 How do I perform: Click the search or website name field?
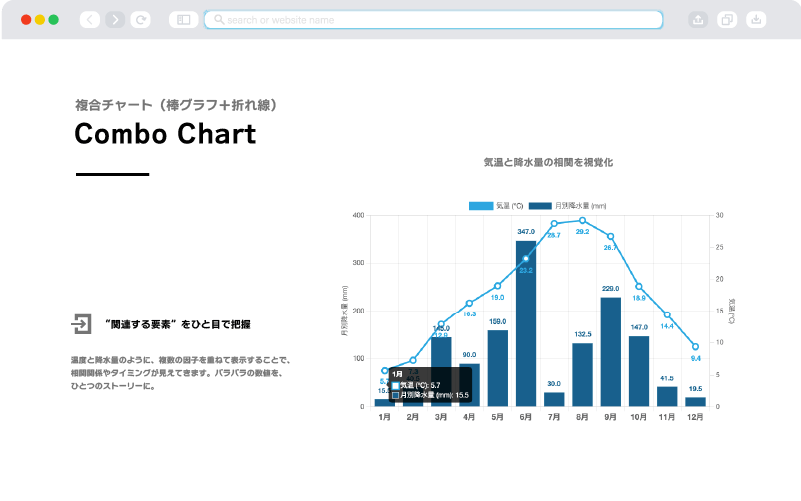[x=433, y=19]
